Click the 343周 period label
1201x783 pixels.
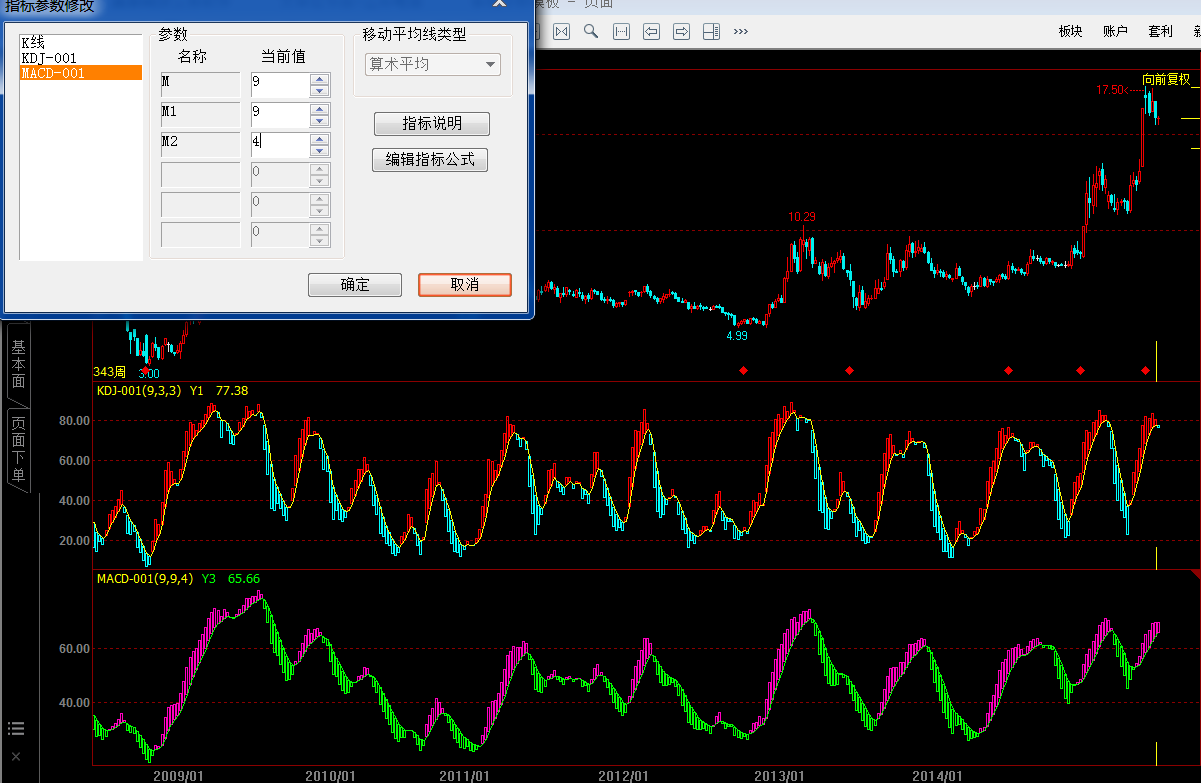pyautogui.click(x=109, y=372)
